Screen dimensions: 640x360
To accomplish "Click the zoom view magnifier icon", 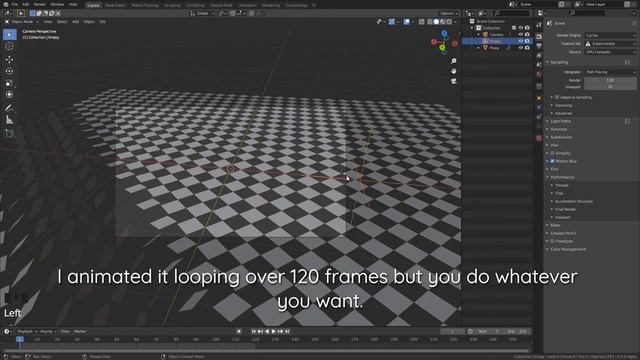I will pos(453,61).
